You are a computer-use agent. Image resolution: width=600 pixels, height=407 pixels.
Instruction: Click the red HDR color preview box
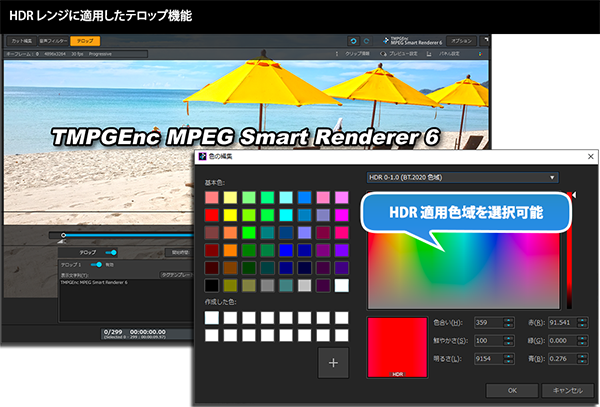pyautogui.click(x=397, y=347)
